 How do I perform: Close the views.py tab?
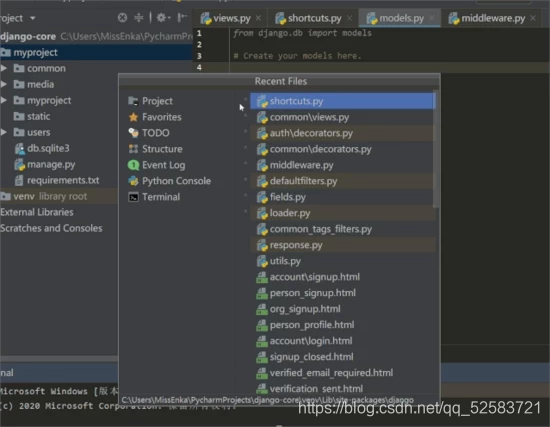[x=258, y=18]
